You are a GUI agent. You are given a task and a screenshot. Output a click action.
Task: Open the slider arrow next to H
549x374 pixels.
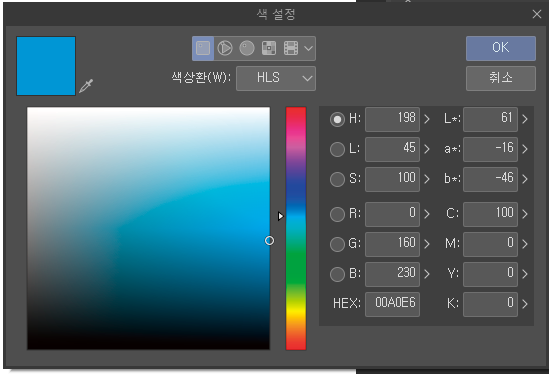point(427,119)
